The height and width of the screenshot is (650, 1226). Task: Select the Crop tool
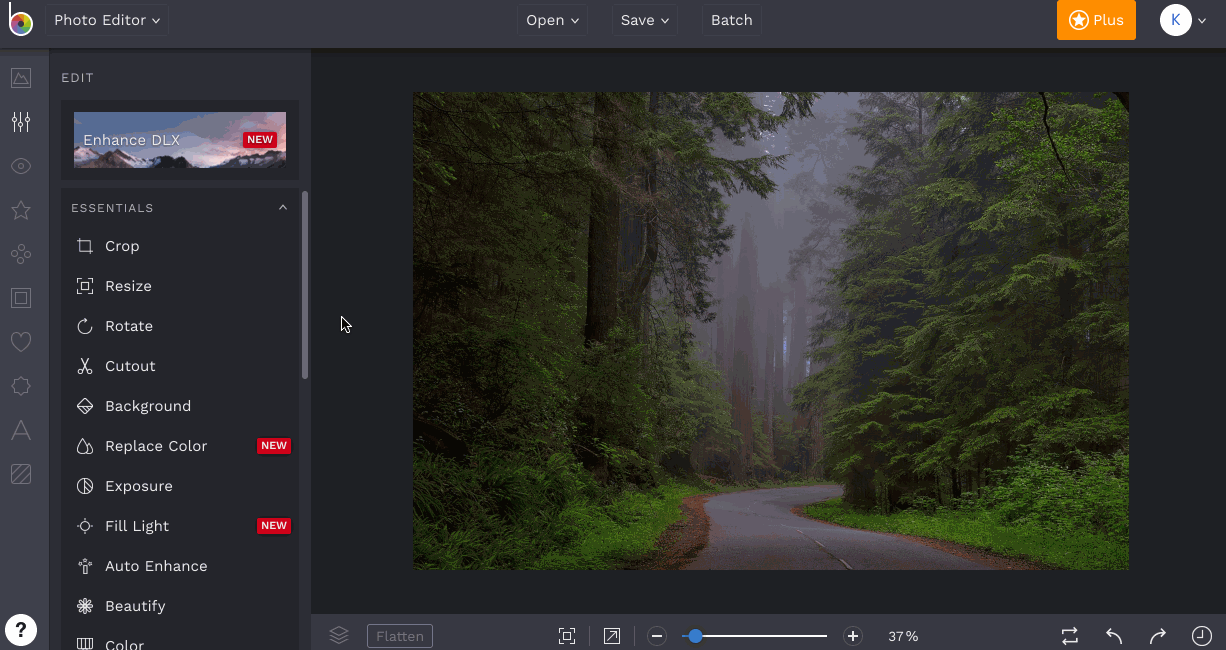(x=180, y=246)
